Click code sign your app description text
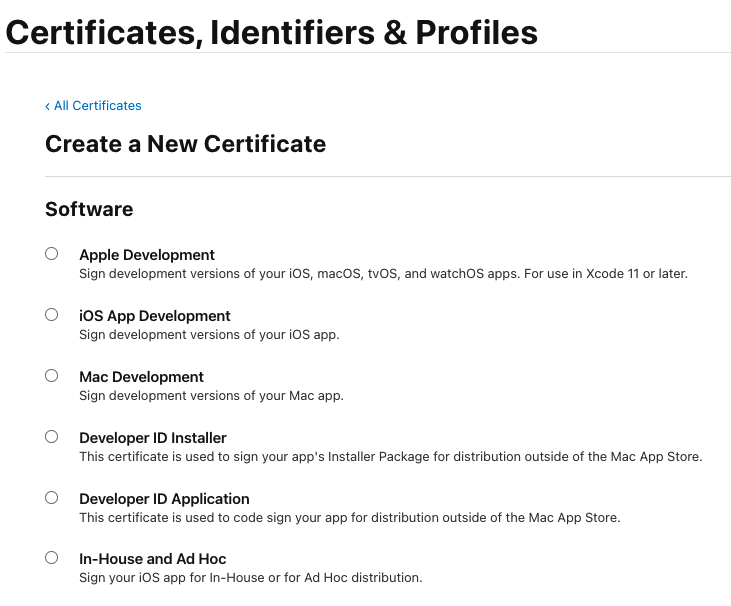731x606 pixels. [350, 518]
